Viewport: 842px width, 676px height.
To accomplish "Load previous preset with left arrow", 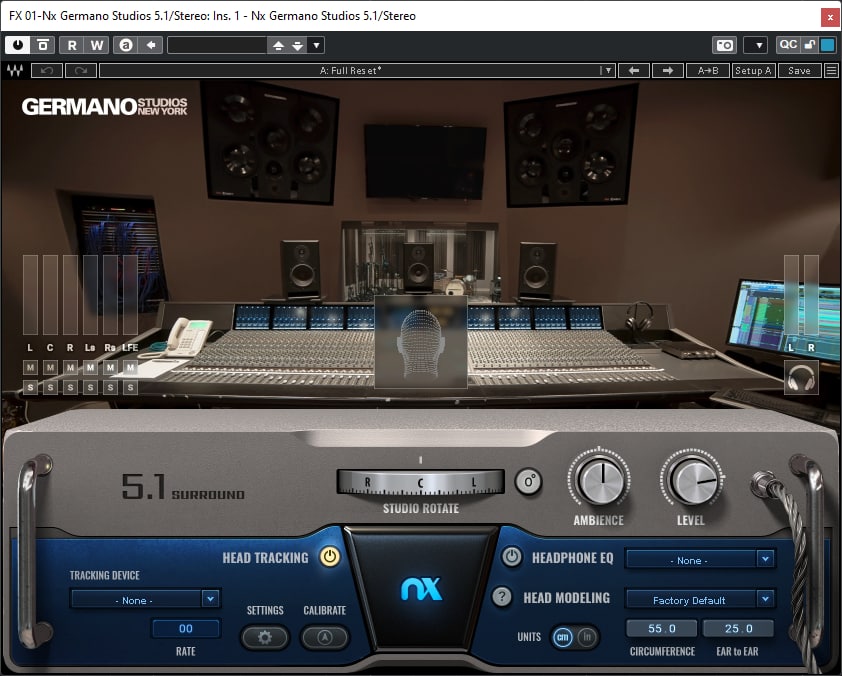I will (634, 70).
